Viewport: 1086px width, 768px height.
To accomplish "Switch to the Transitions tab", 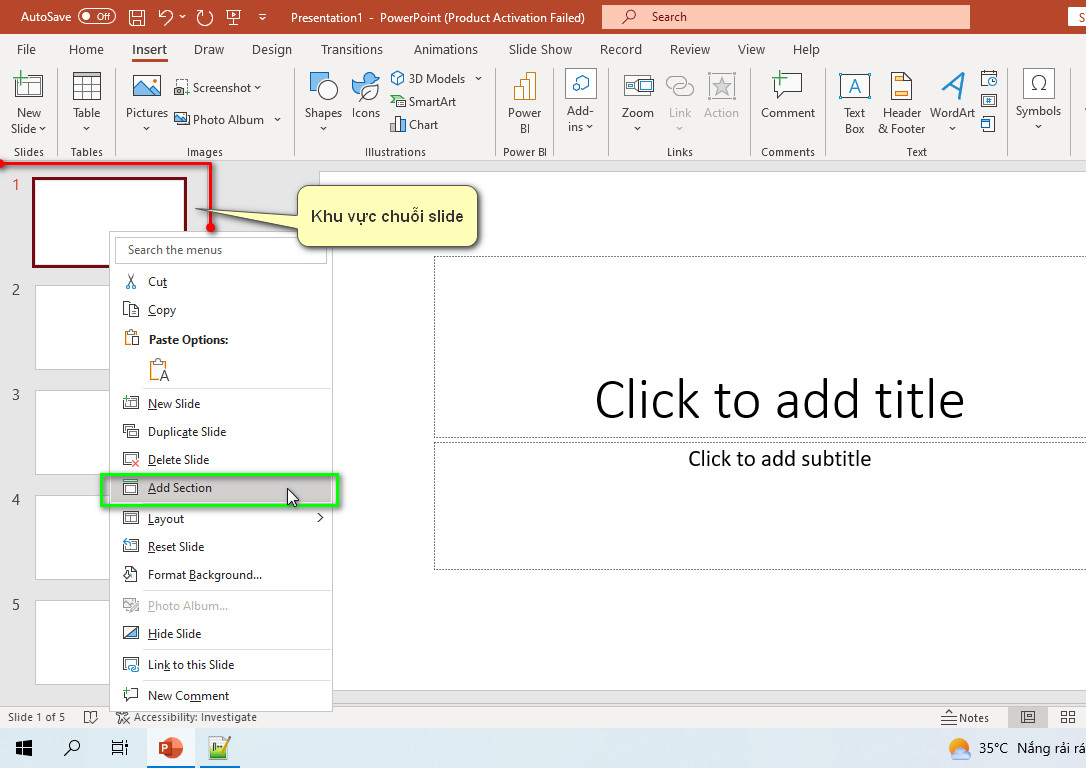I will point(352,49).
